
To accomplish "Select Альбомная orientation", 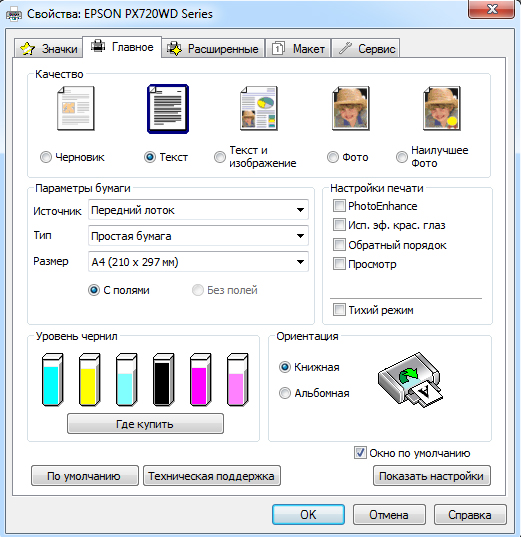I will [285, 393].
